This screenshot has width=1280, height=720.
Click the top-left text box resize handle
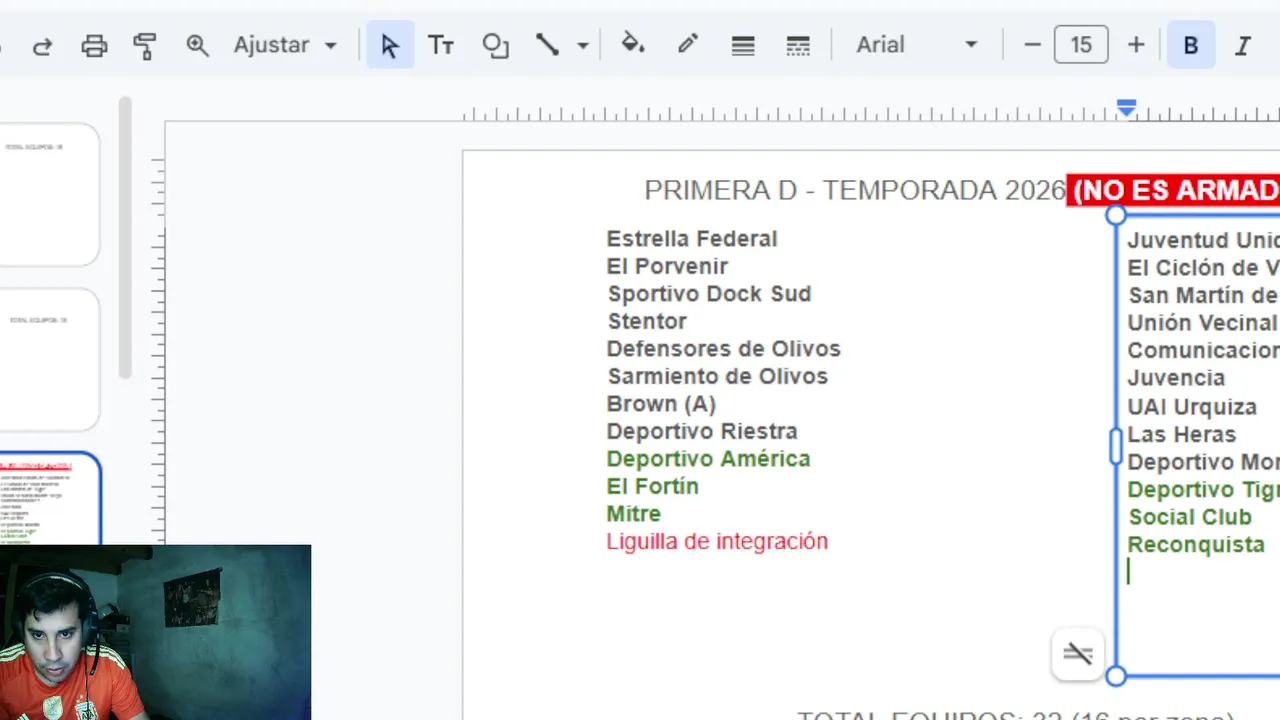click(1116, 215)
